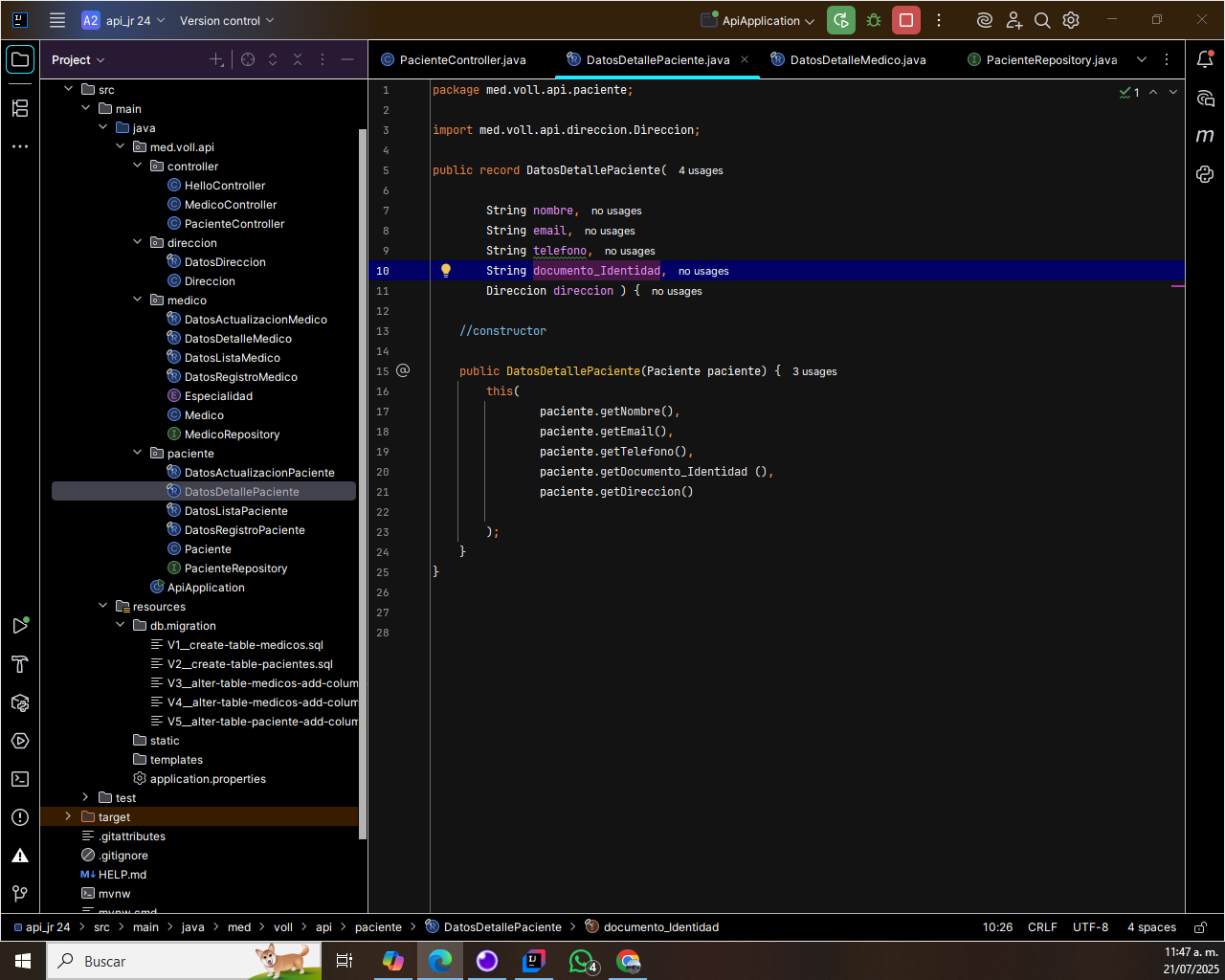Debug ApiApplication with the bug icon
The width and height of the screenshot is (1225, 980).
click(874, 20)
